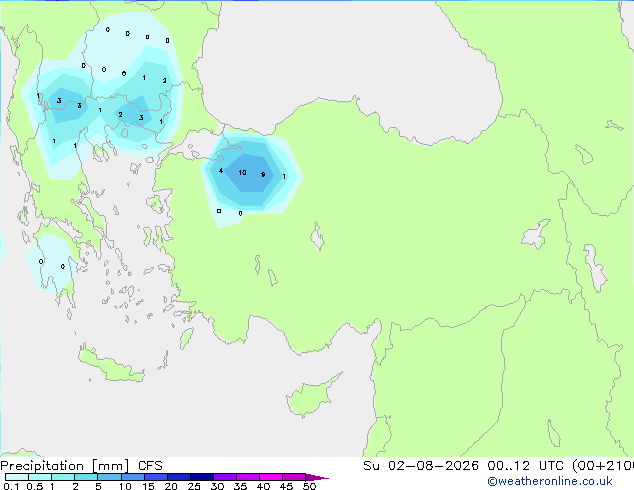
Task: Pick the 10 to 15 mm legend swatch
Action: click(132, 477)
